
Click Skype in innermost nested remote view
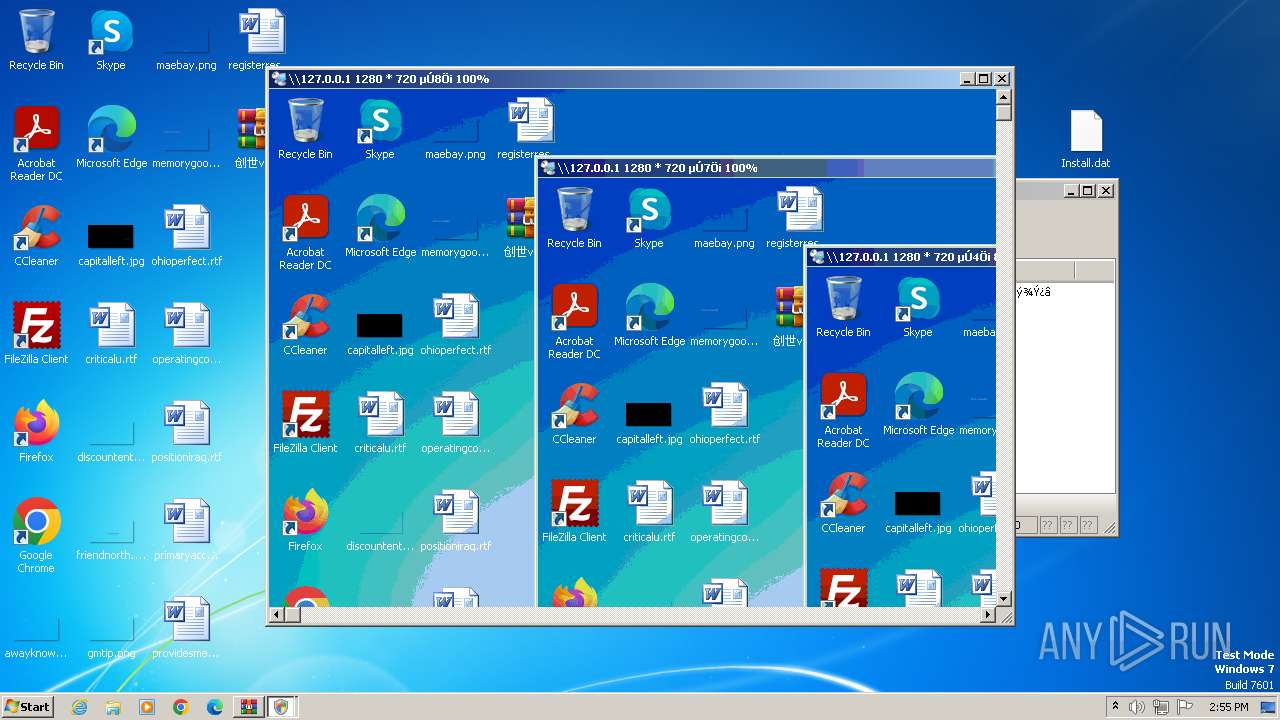coord(918,307)
